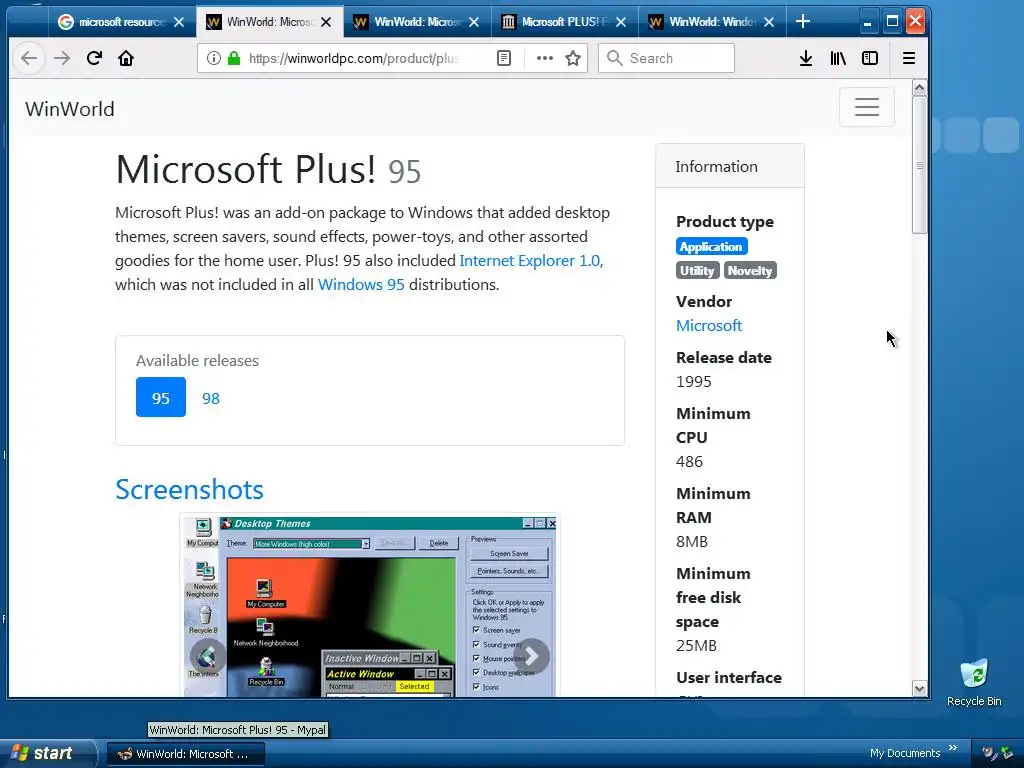This screenshot has width=1024, height=768.
Task: Open Recycle Bin on the desktop
Action: (974, 682)
